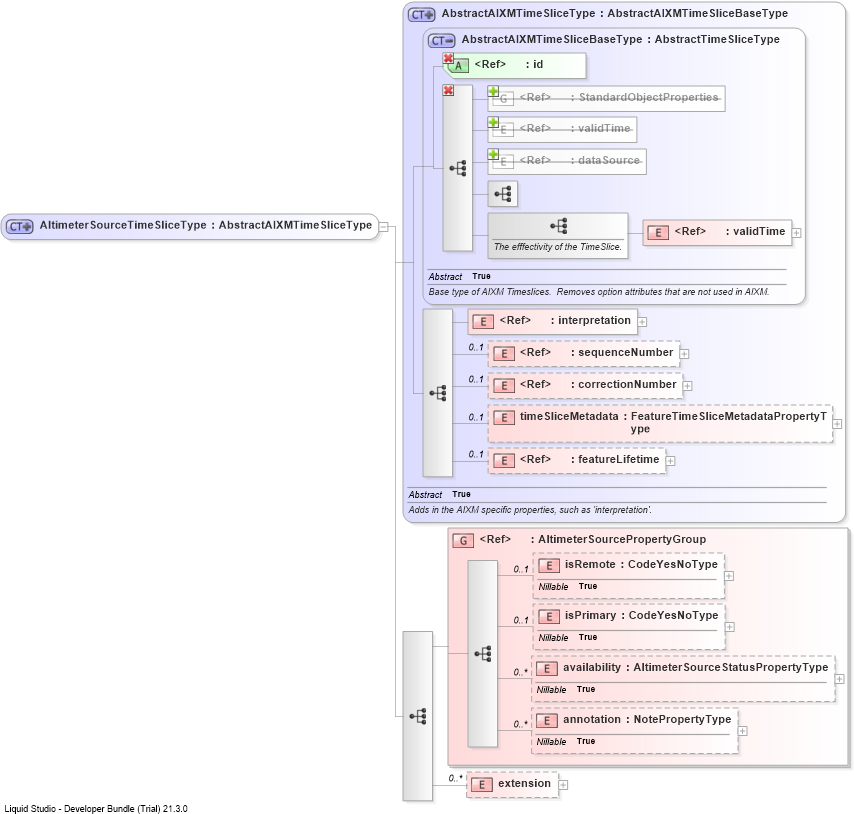Click the CT icon of AbstractAIXMTimeSliceBaseType
854x814 pixels.
(441, 40)
